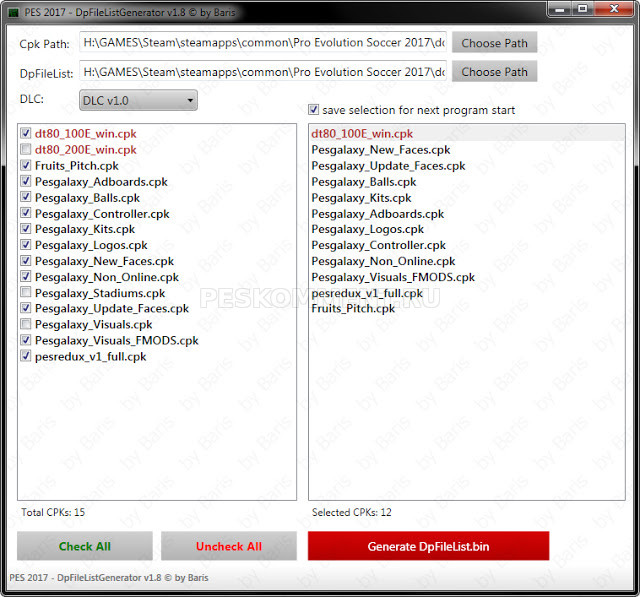Choose path for the Cpk Path field
The width and height of the screenshot is (640, 597).
pos(494,42)
